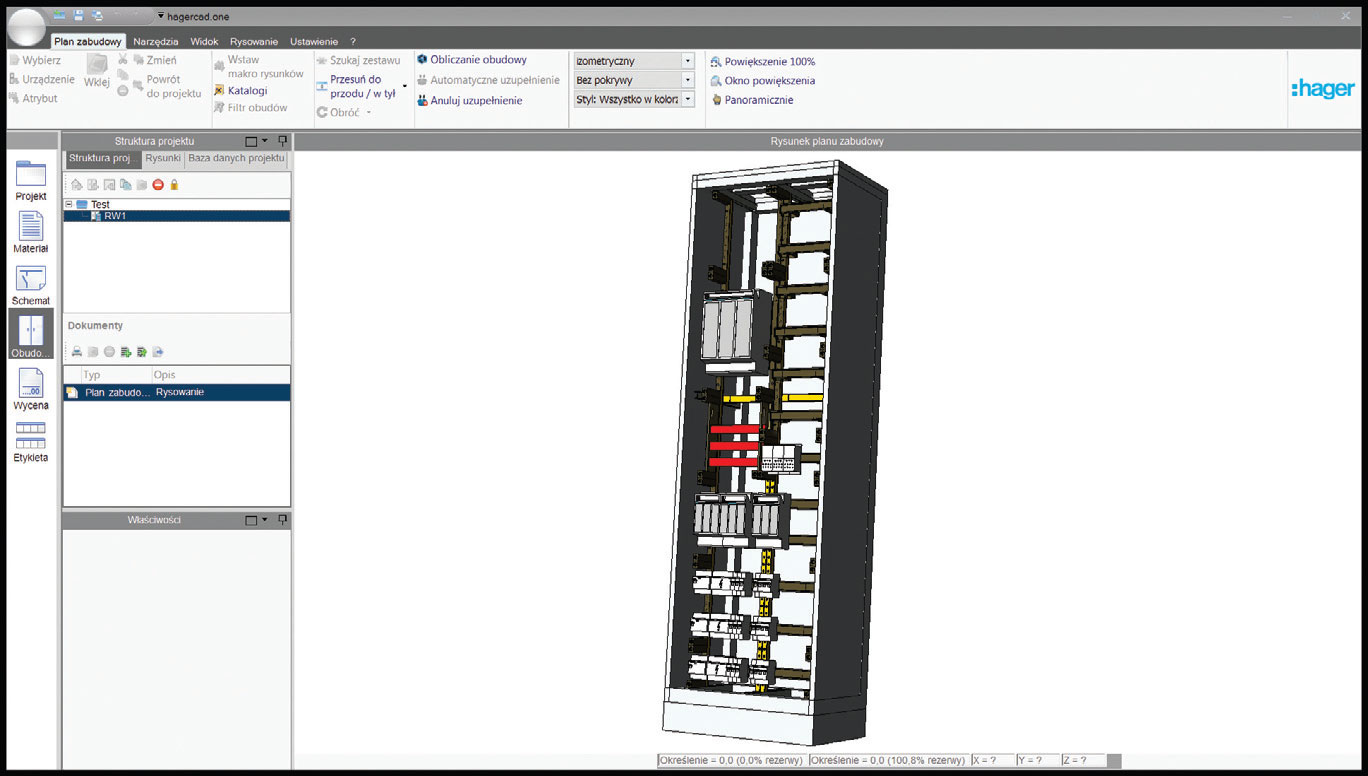Click the first quick access toolbar icon
1368x776 pixels.
[59, 15]
